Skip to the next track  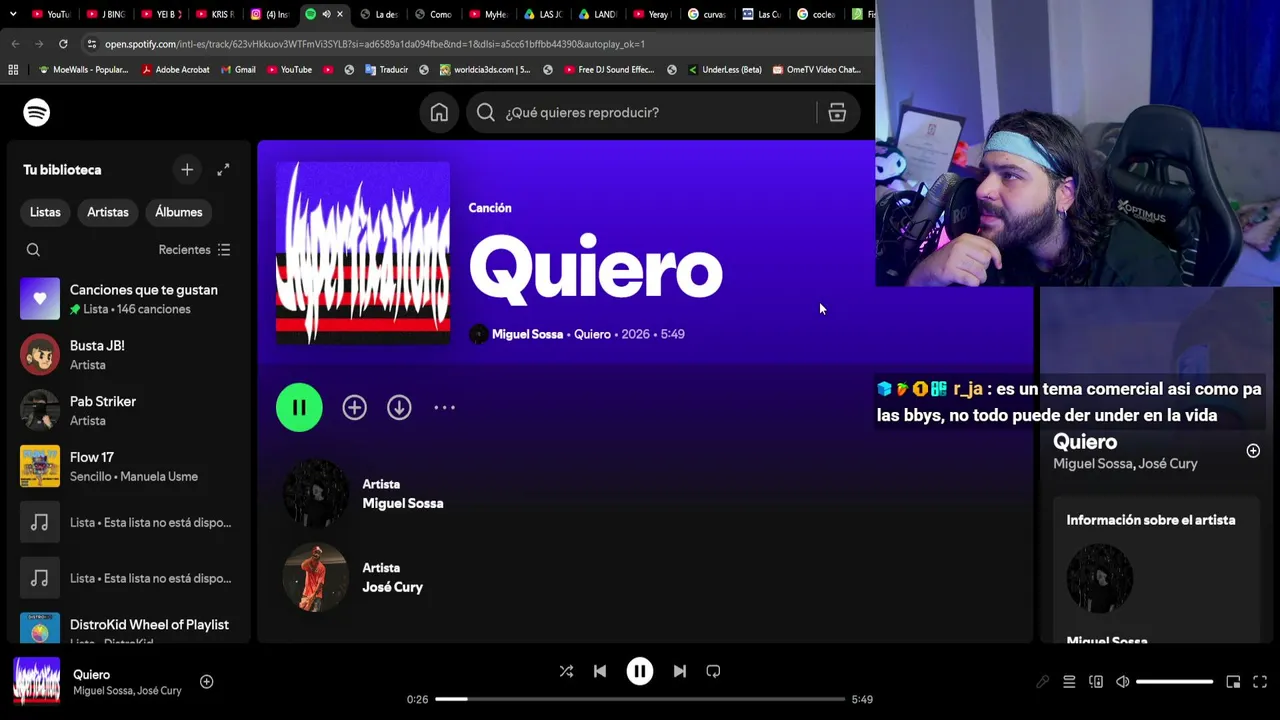click(680, 672)
